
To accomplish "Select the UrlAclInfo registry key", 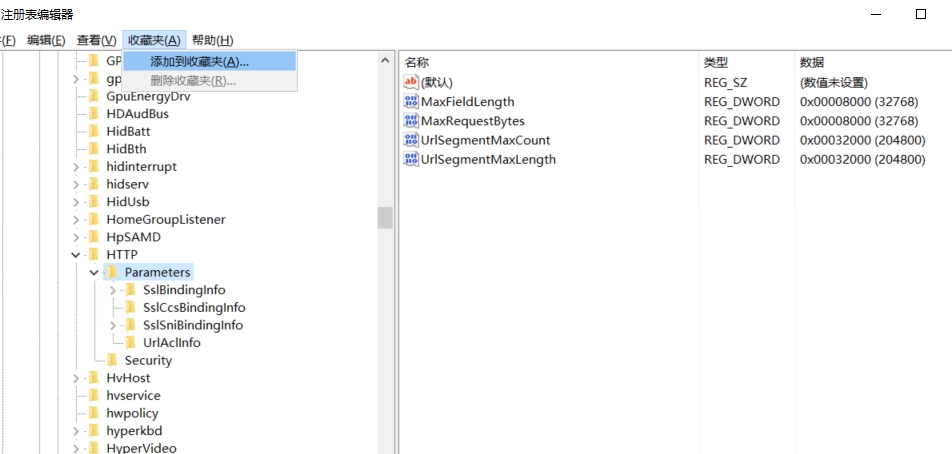I will [171, 343].
